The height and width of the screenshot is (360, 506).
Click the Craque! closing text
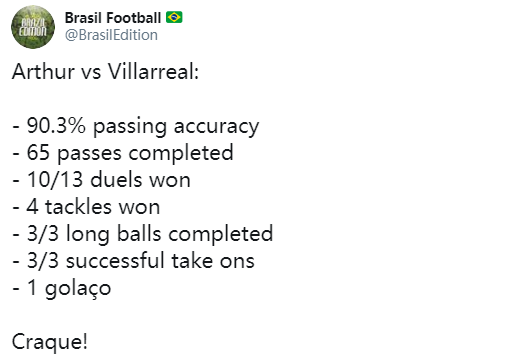50,342
